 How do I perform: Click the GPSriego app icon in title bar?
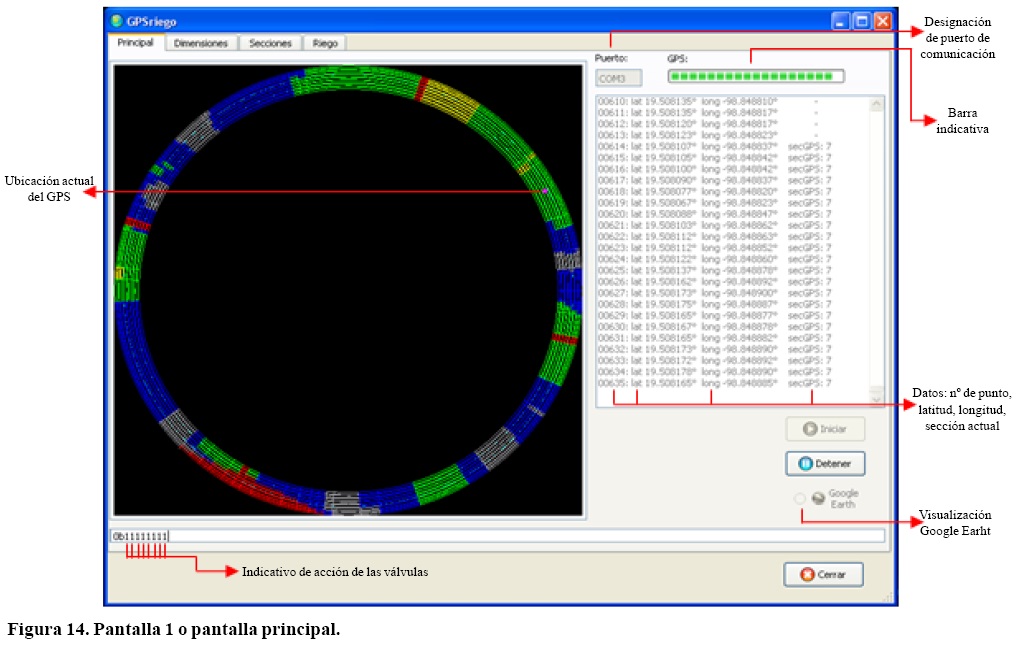click(117, 20)
